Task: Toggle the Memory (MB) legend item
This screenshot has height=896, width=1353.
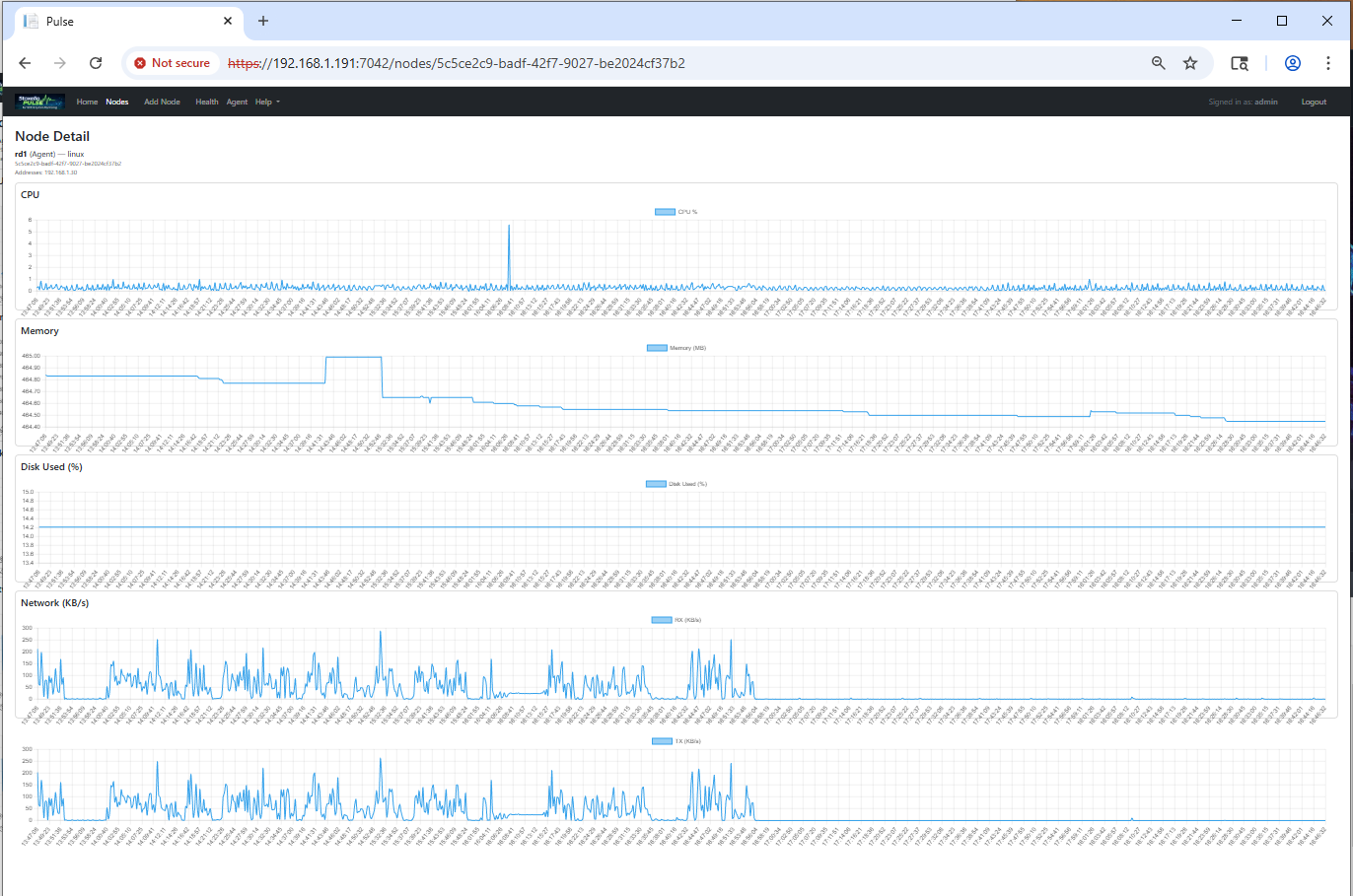Action: 676,348
